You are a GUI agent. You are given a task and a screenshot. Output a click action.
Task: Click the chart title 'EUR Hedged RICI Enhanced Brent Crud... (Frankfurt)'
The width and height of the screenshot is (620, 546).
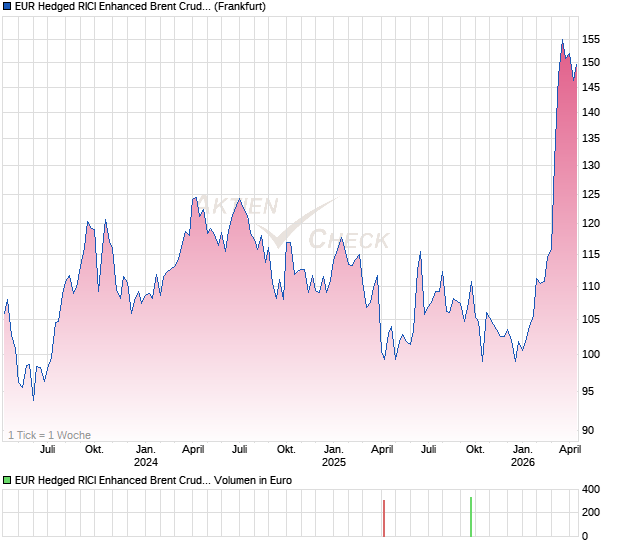click(140, 6)
